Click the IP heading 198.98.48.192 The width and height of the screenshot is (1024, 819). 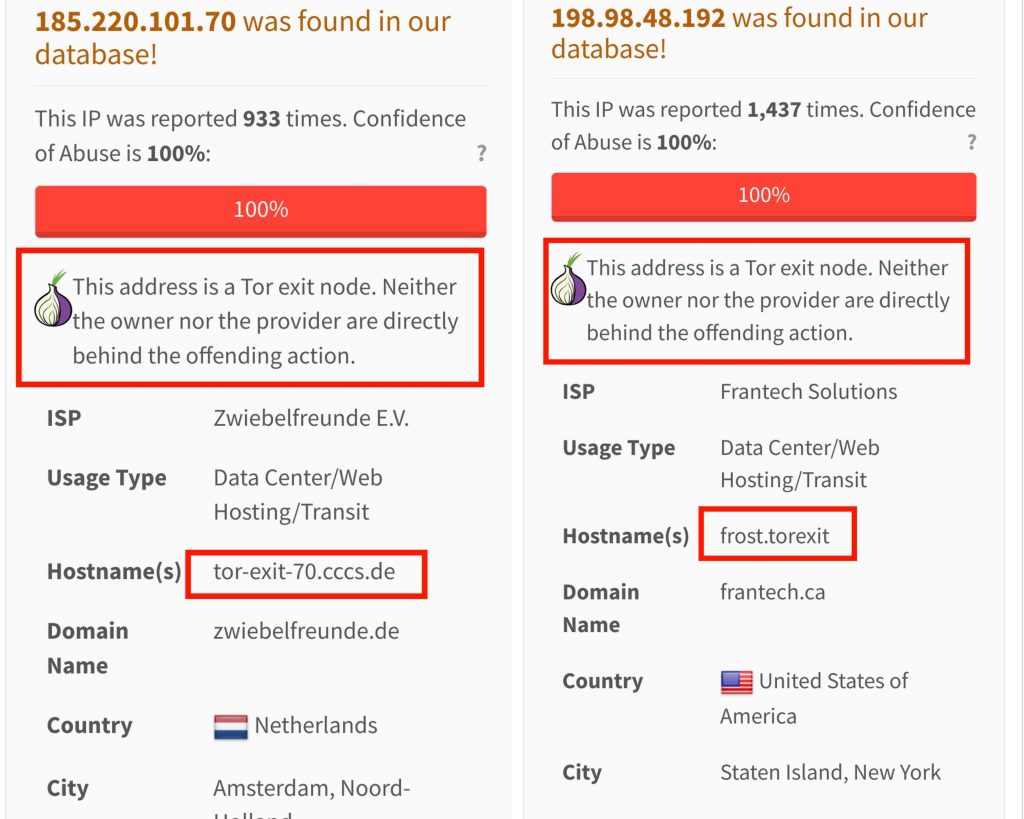coord(638,18)
